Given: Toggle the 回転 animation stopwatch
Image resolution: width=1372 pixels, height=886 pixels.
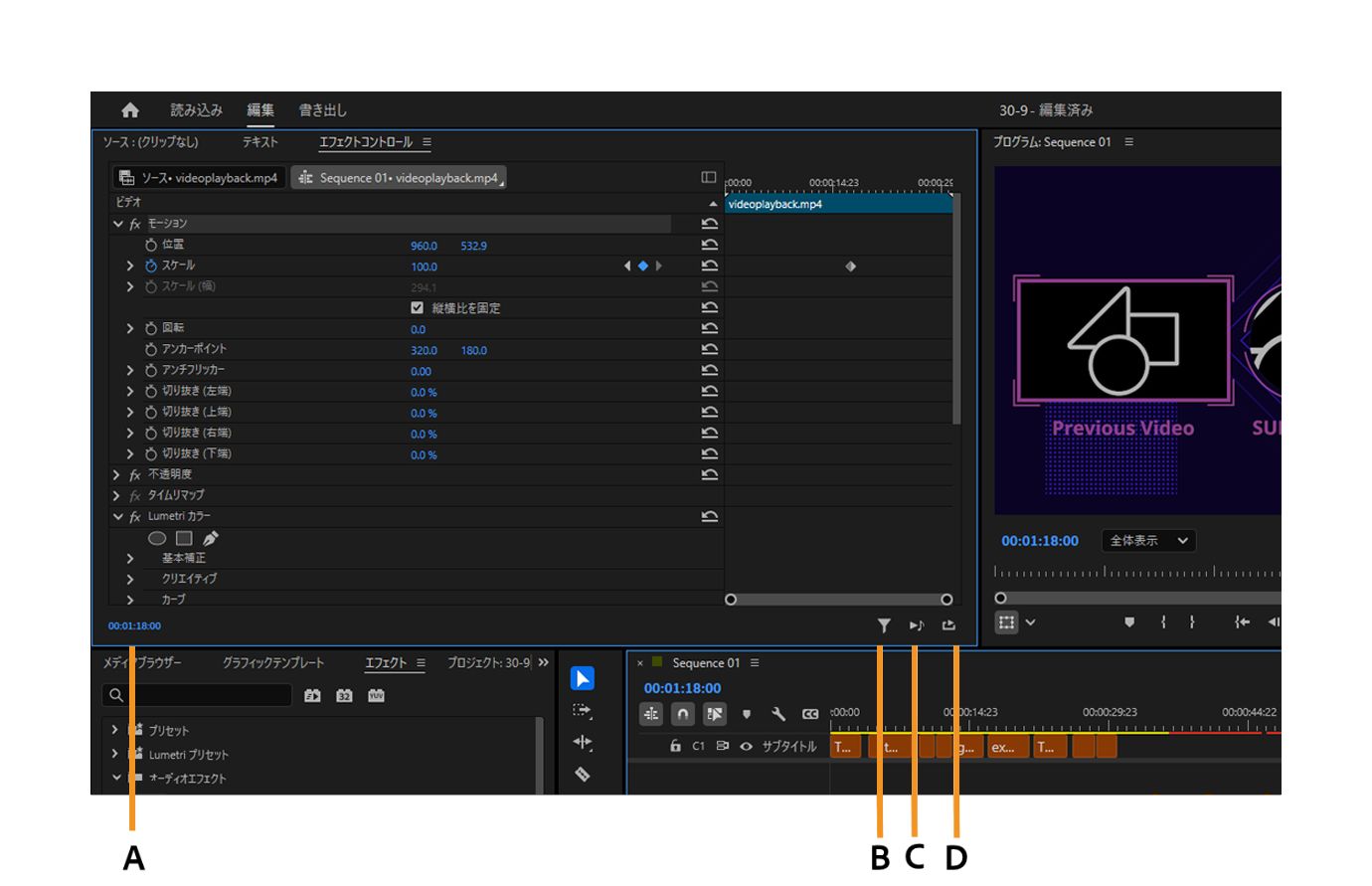Looking at the screenshot, I should point(151,328).
